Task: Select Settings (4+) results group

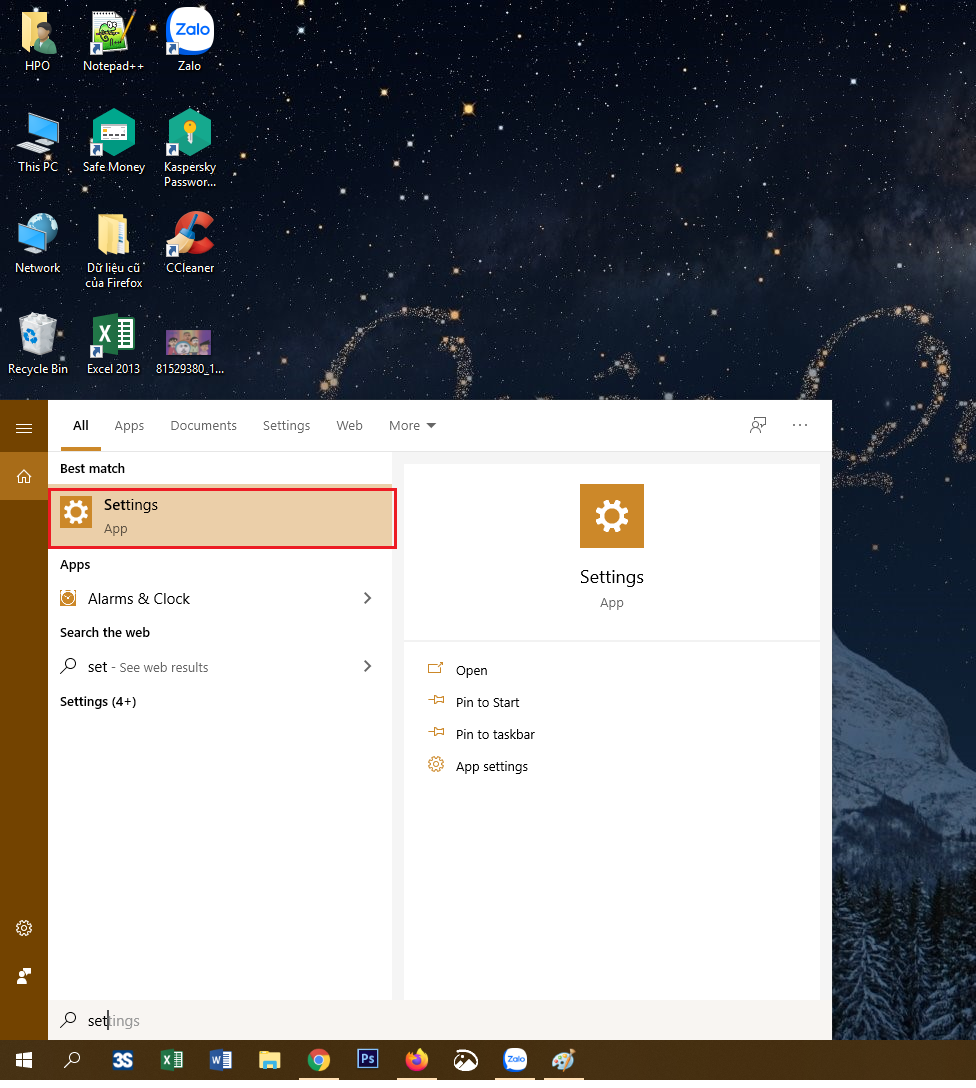Action: (98, 701)
